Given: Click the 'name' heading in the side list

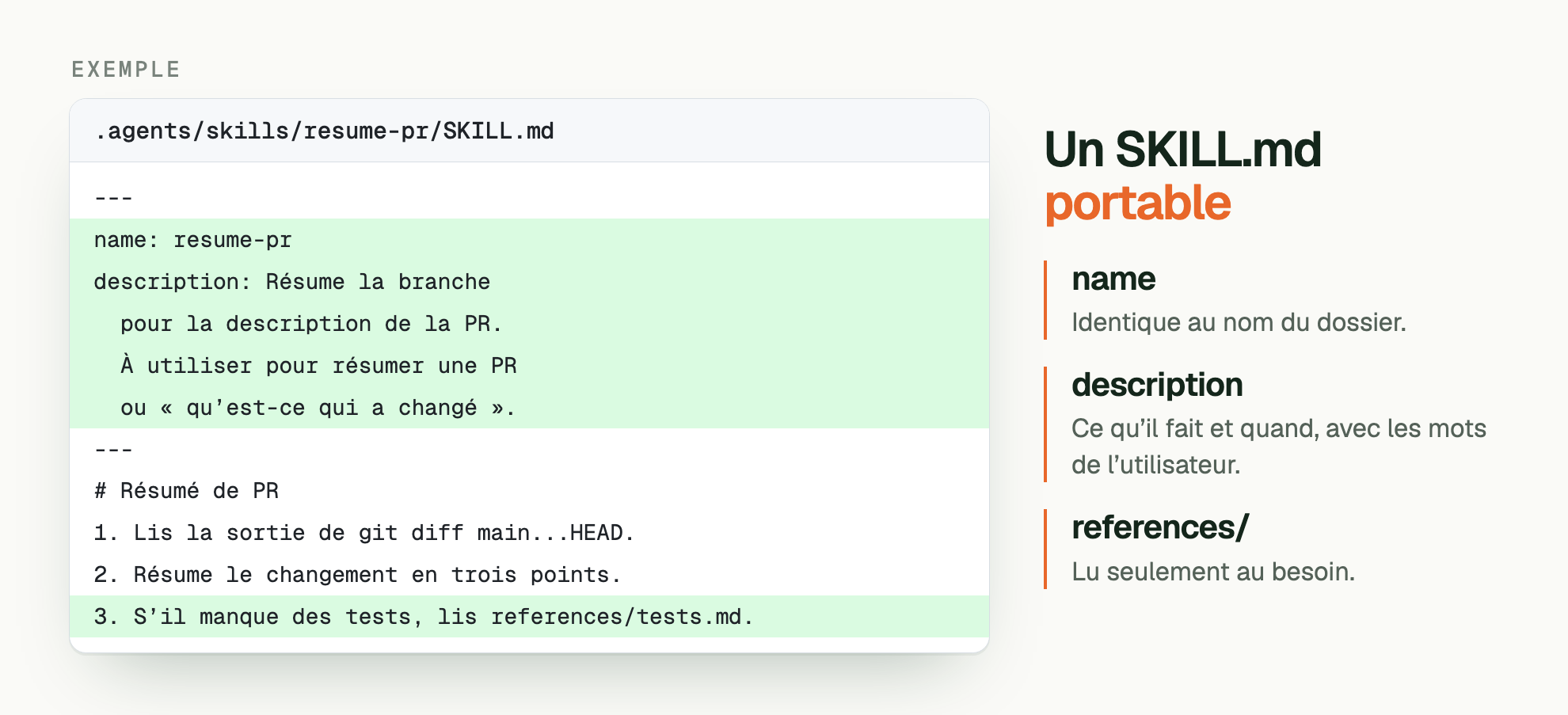Looking at the screenshot, I should (1113, 279).
